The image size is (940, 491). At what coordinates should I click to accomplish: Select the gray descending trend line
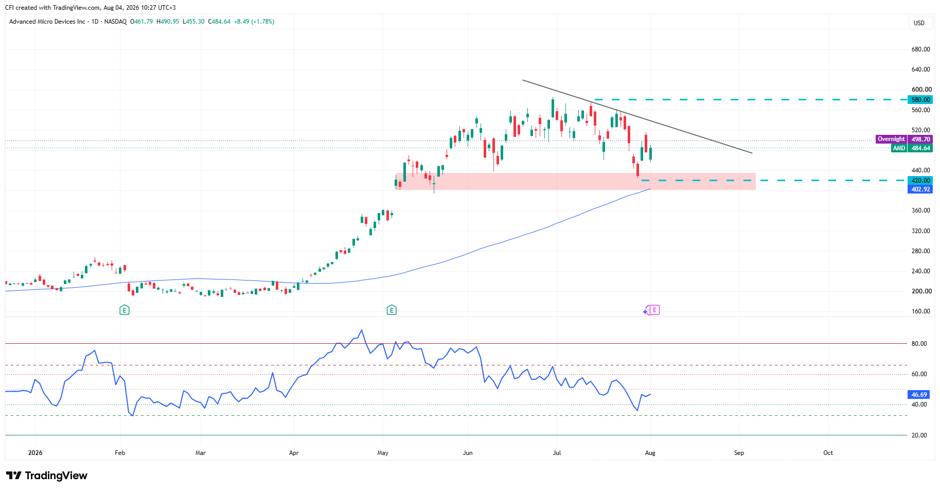pyautogui.click(x=637, y=116)
